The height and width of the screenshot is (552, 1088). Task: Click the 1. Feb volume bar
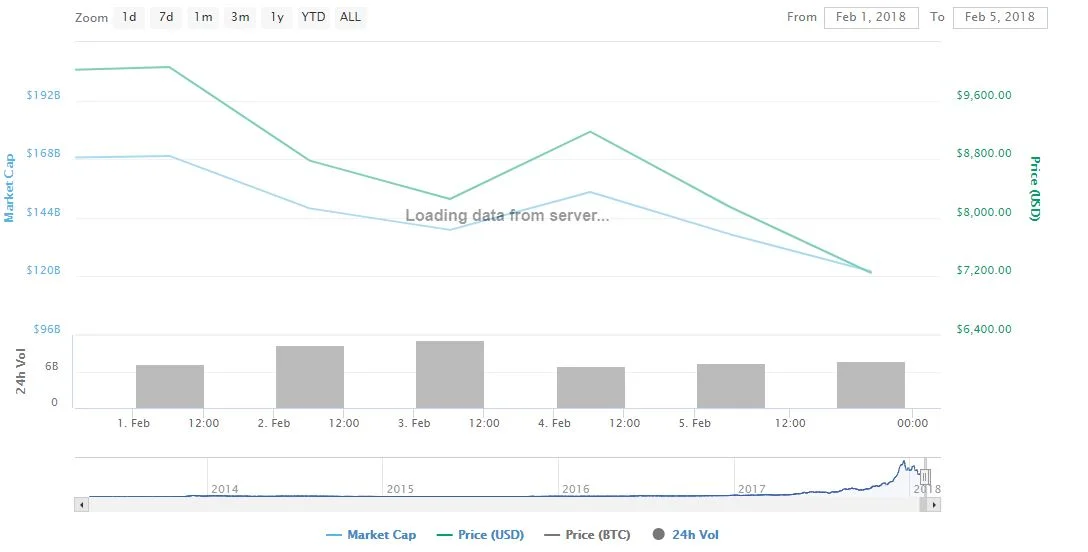click(170, 386)
